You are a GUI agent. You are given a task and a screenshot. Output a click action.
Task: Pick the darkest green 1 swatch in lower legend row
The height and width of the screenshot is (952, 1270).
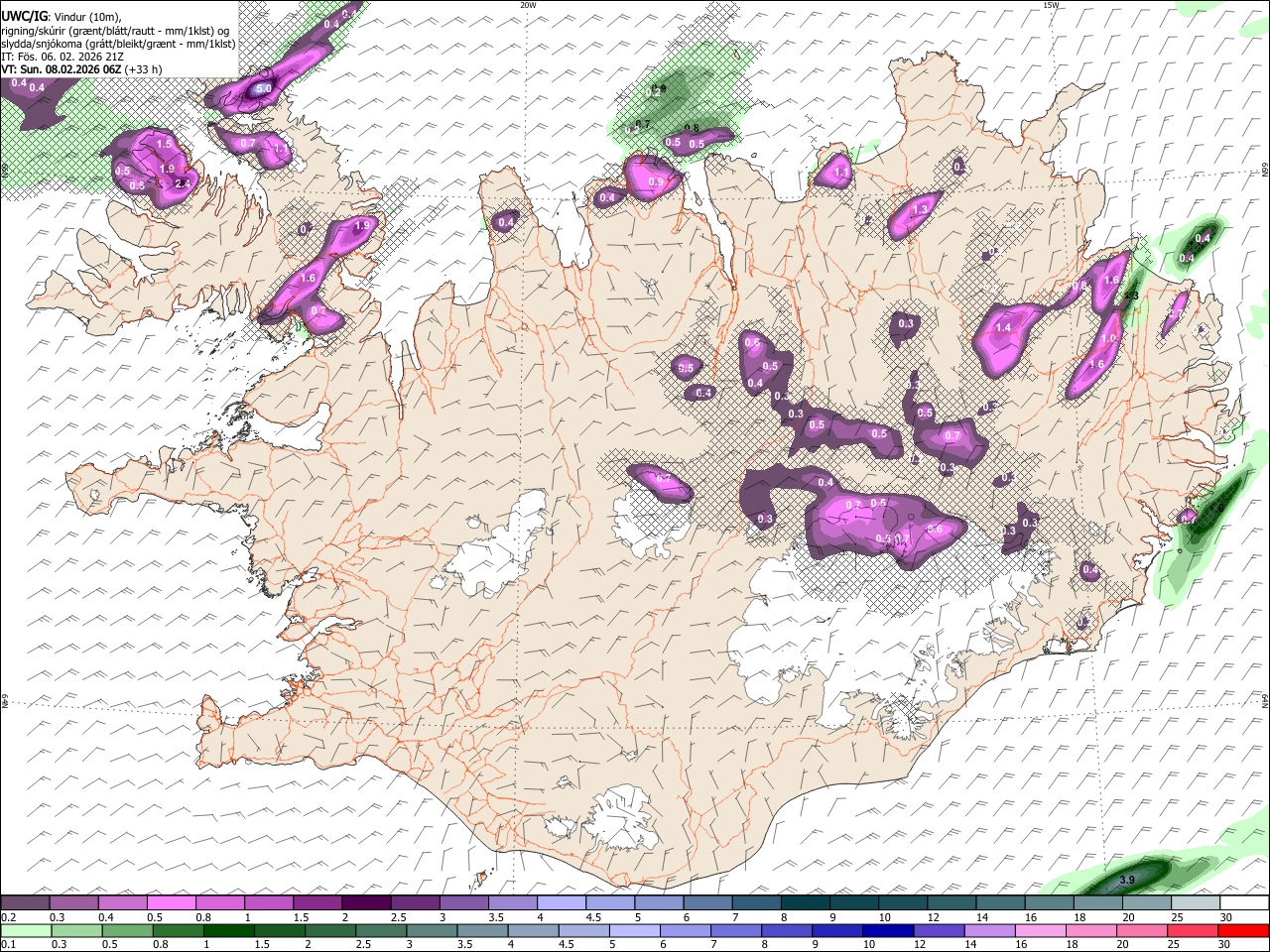point(228,930)
